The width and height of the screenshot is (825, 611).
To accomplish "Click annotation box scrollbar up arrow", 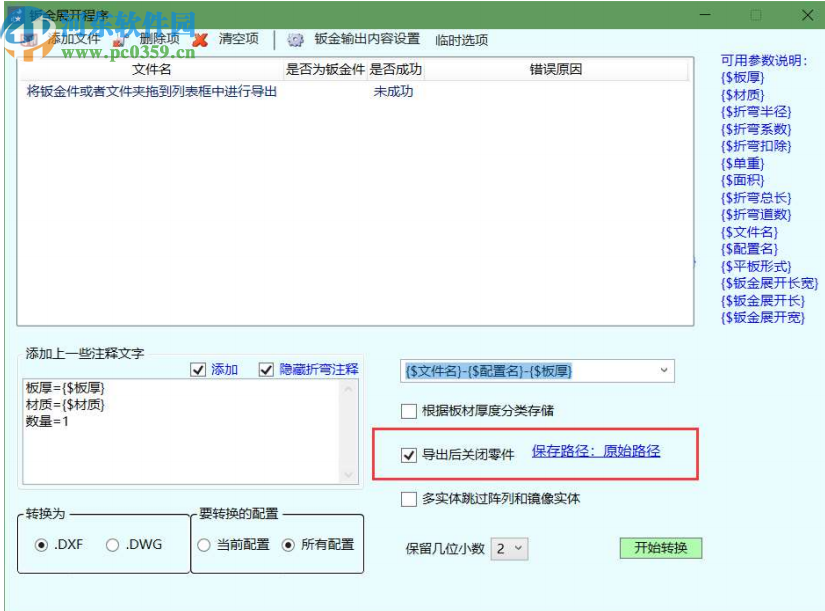I will [x=348, y=389].
